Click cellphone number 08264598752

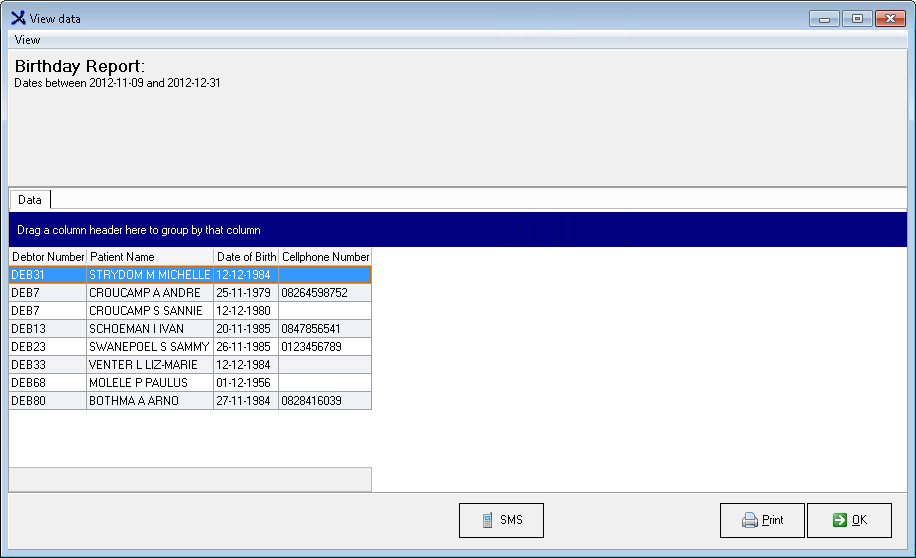click(x=325, y=293)
